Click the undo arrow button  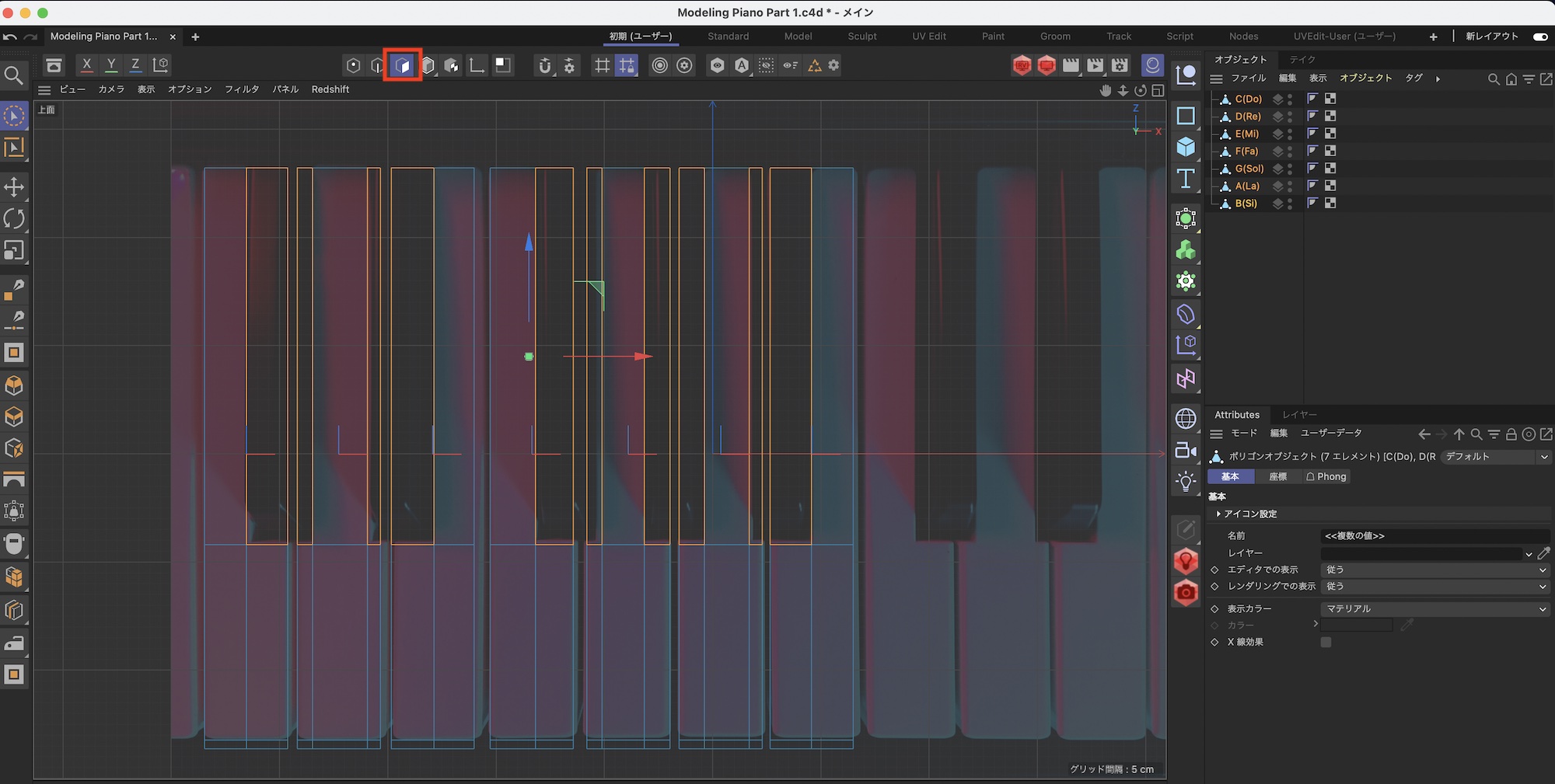10,37
